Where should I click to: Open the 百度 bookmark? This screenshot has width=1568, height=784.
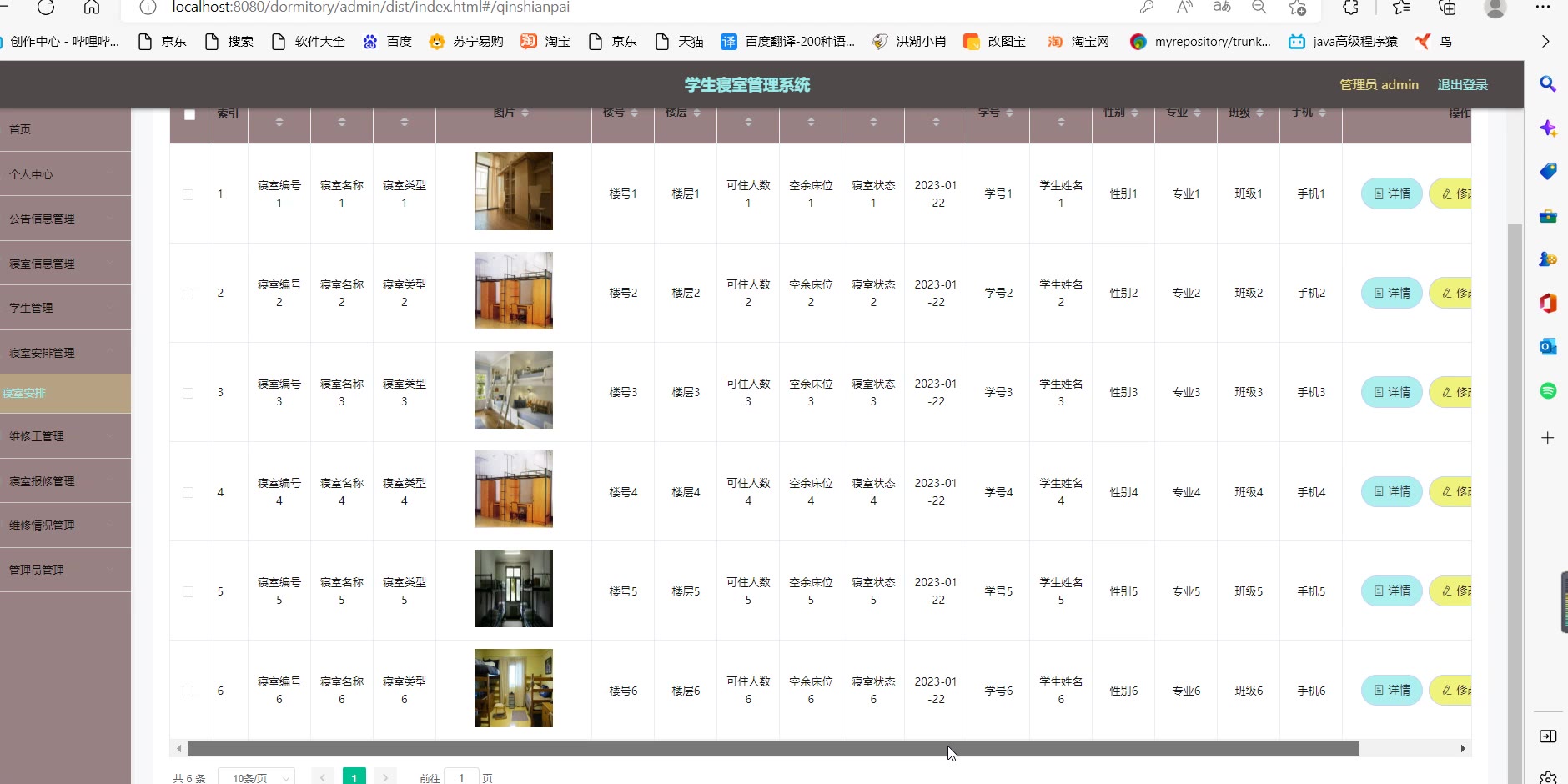coord(388,41)
